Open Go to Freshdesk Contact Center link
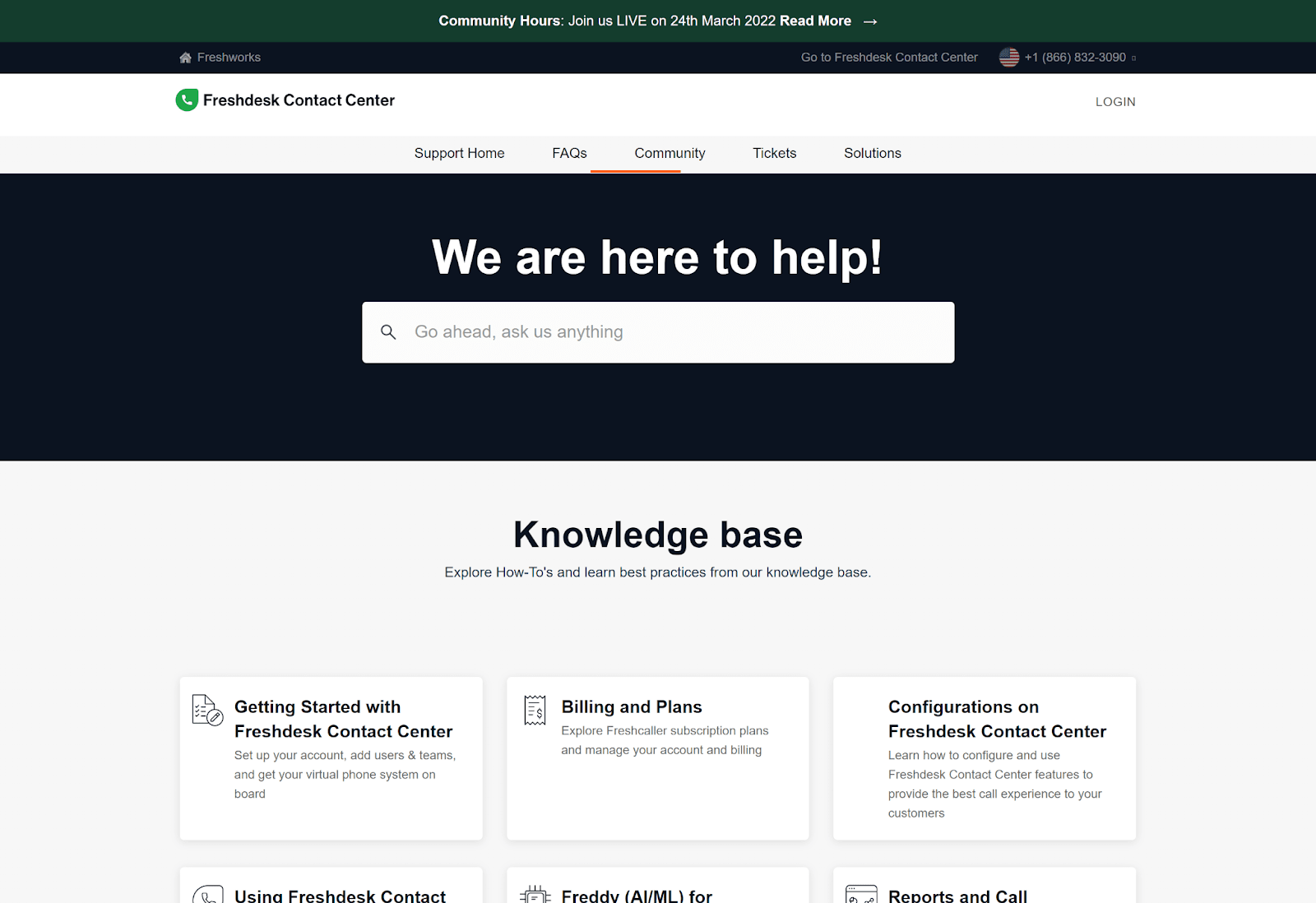 point(889,58)
